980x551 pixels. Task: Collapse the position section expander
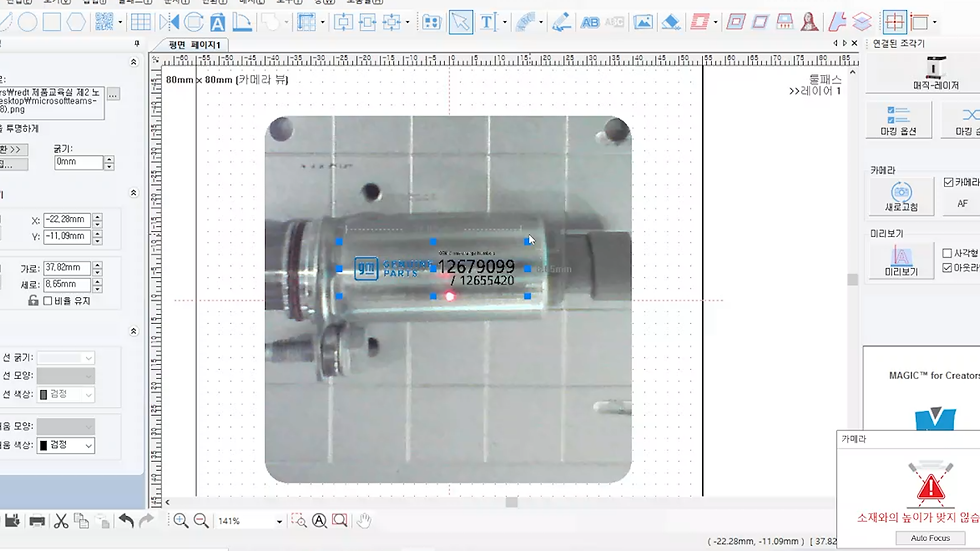pyautogui.click(x=133, y=193)
